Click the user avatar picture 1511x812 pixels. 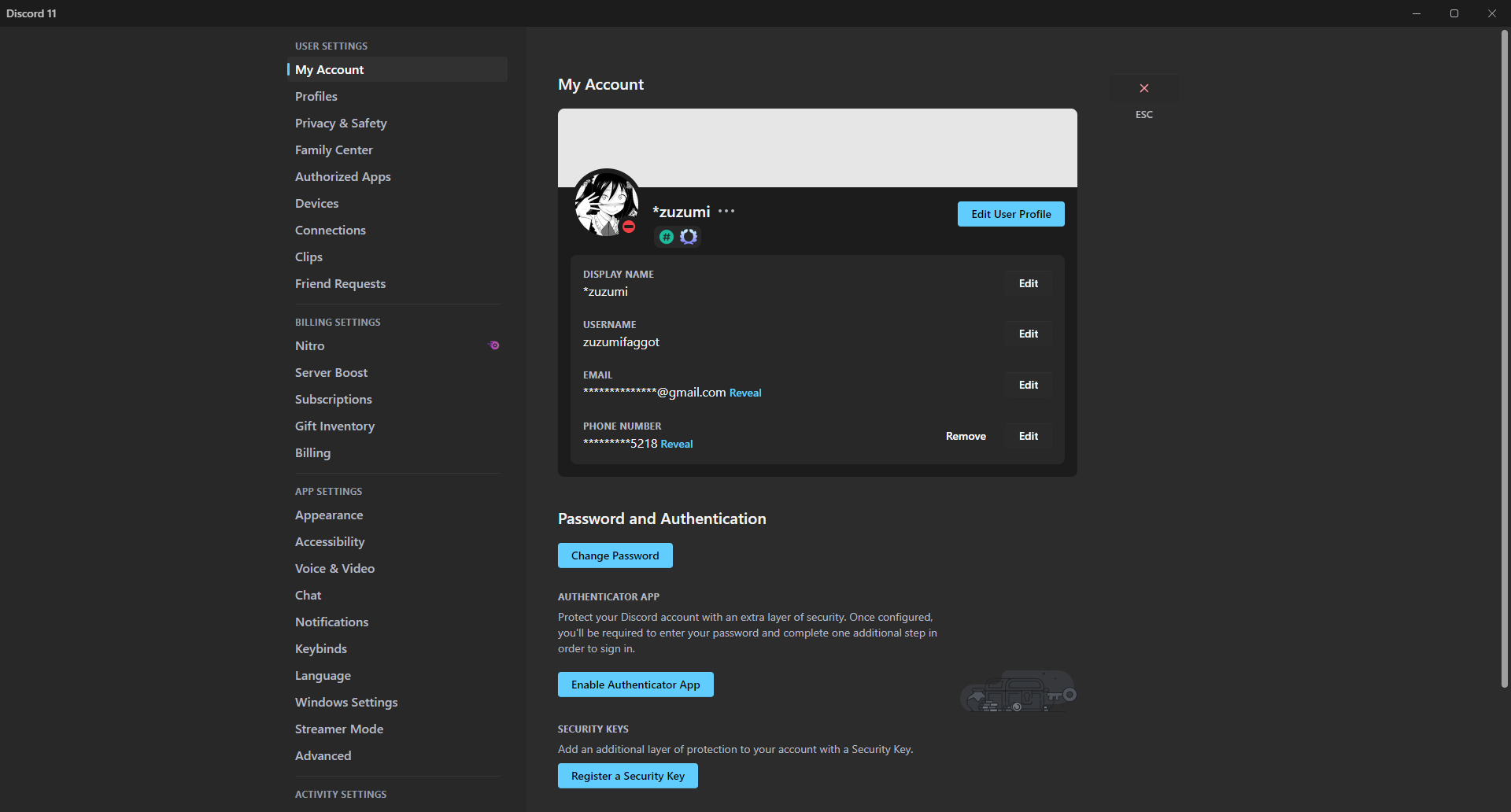click(x=606, y=203)
